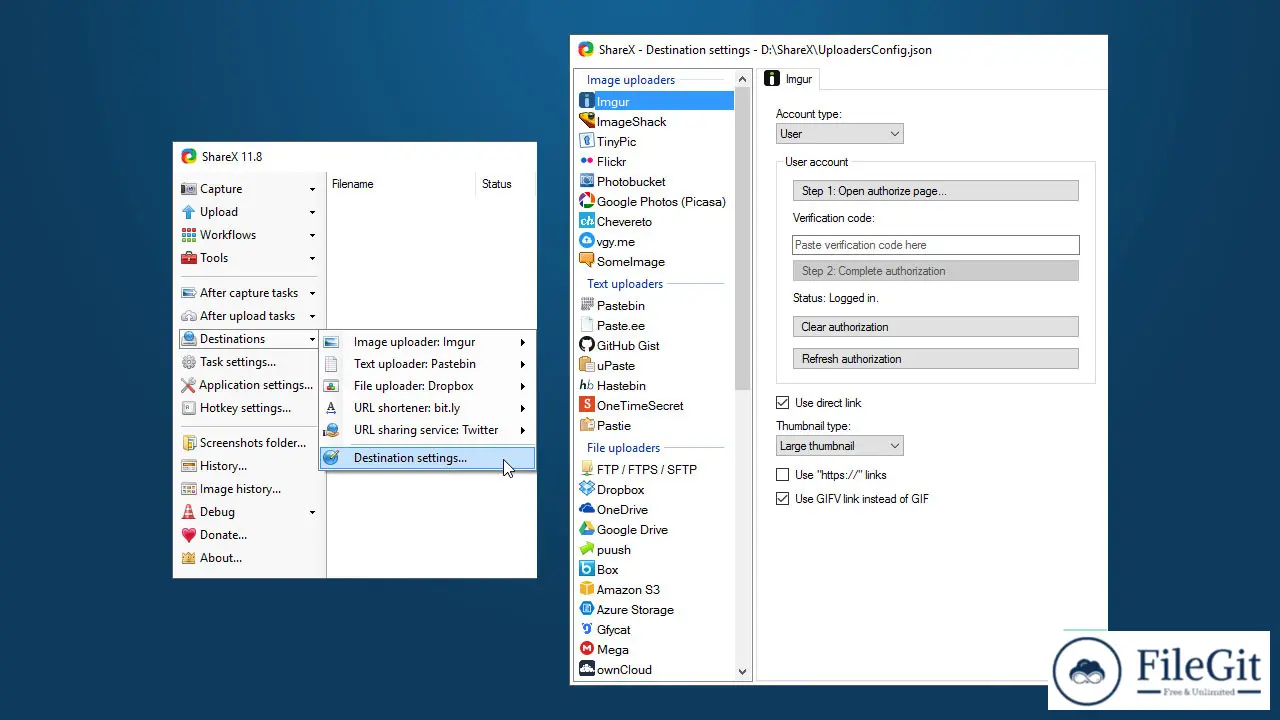Screen dimensions: 1280x720
Task: Click the Google Drive uploader icon
Action: click(x=587, y=529)
